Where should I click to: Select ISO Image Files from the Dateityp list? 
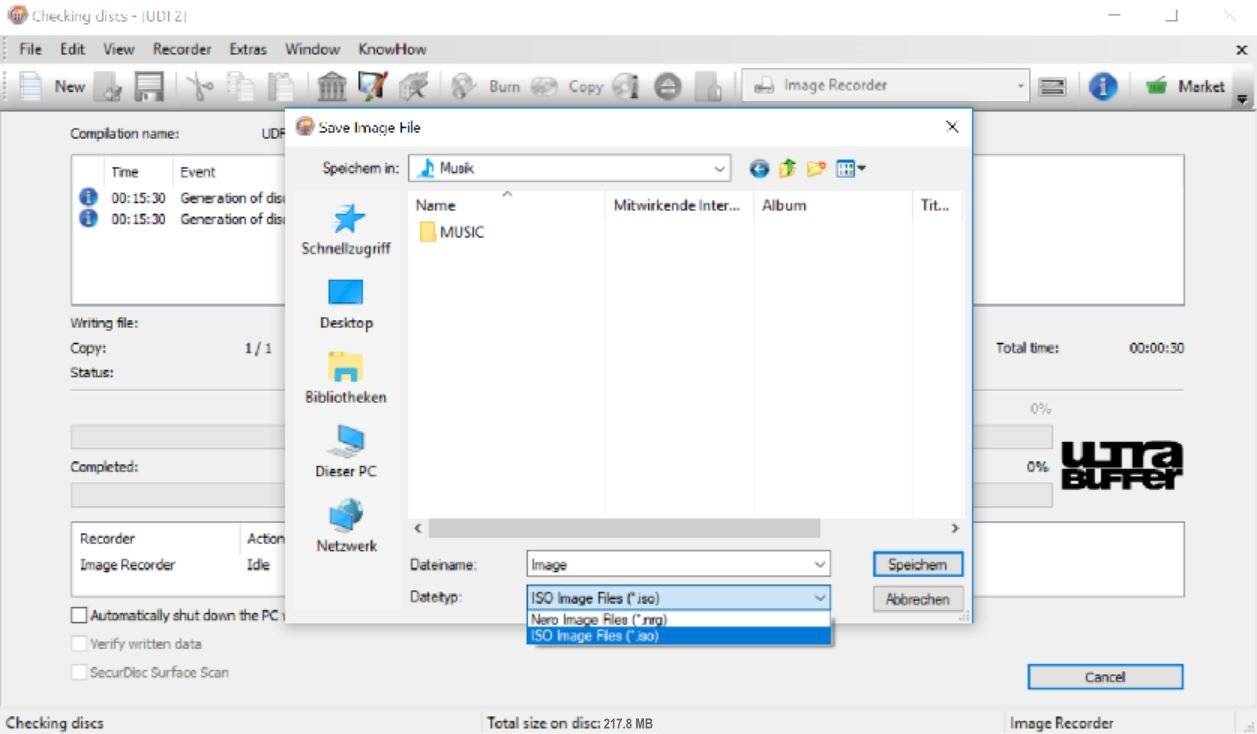(x=678, y=635)
